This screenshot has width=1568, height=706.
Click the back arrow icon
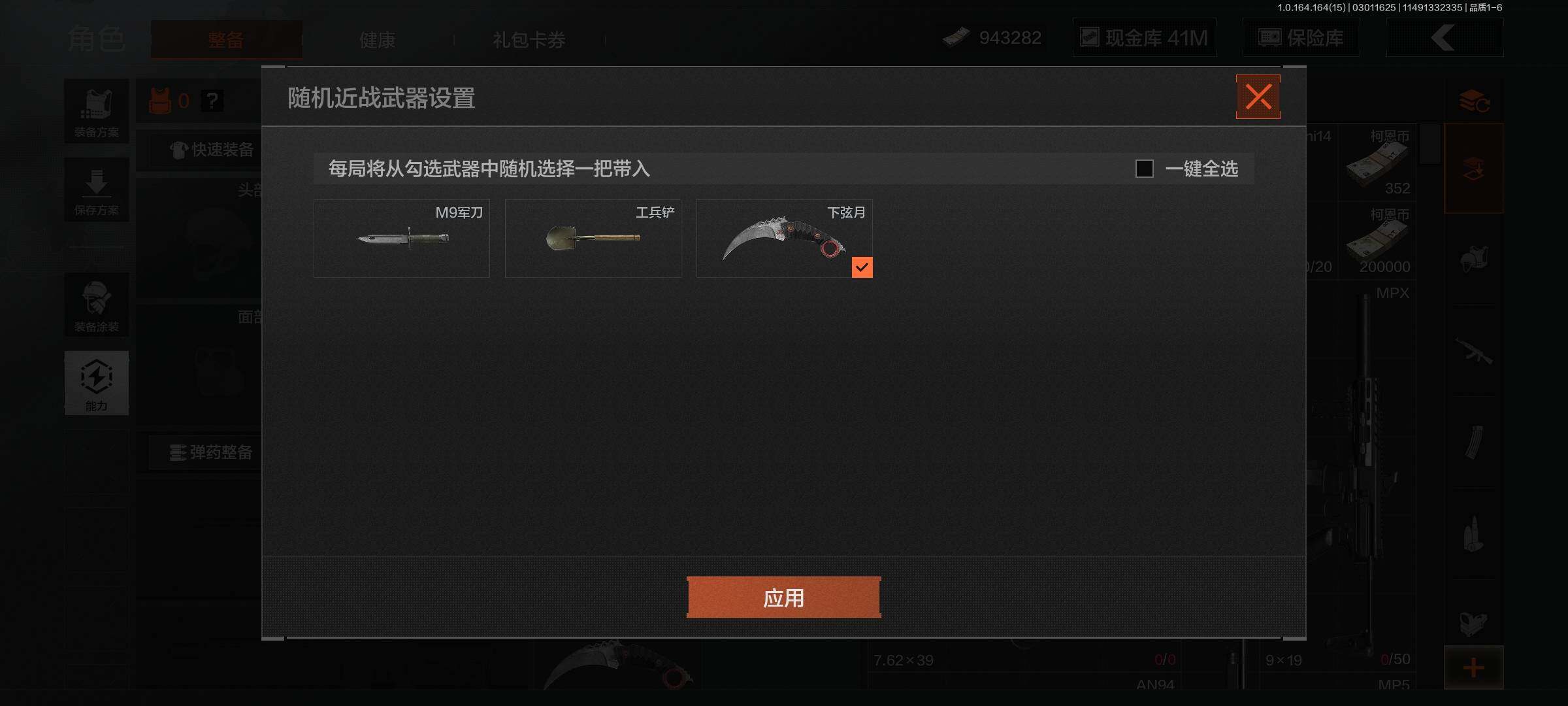[x=1445, y=37]
